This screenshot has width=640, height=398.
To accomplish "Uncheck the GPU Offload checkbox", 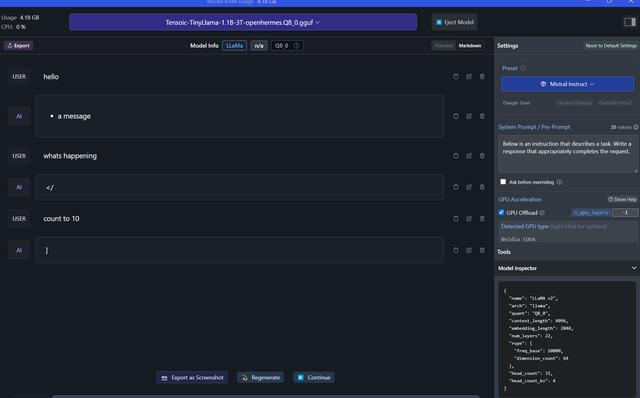I will 501,212.
